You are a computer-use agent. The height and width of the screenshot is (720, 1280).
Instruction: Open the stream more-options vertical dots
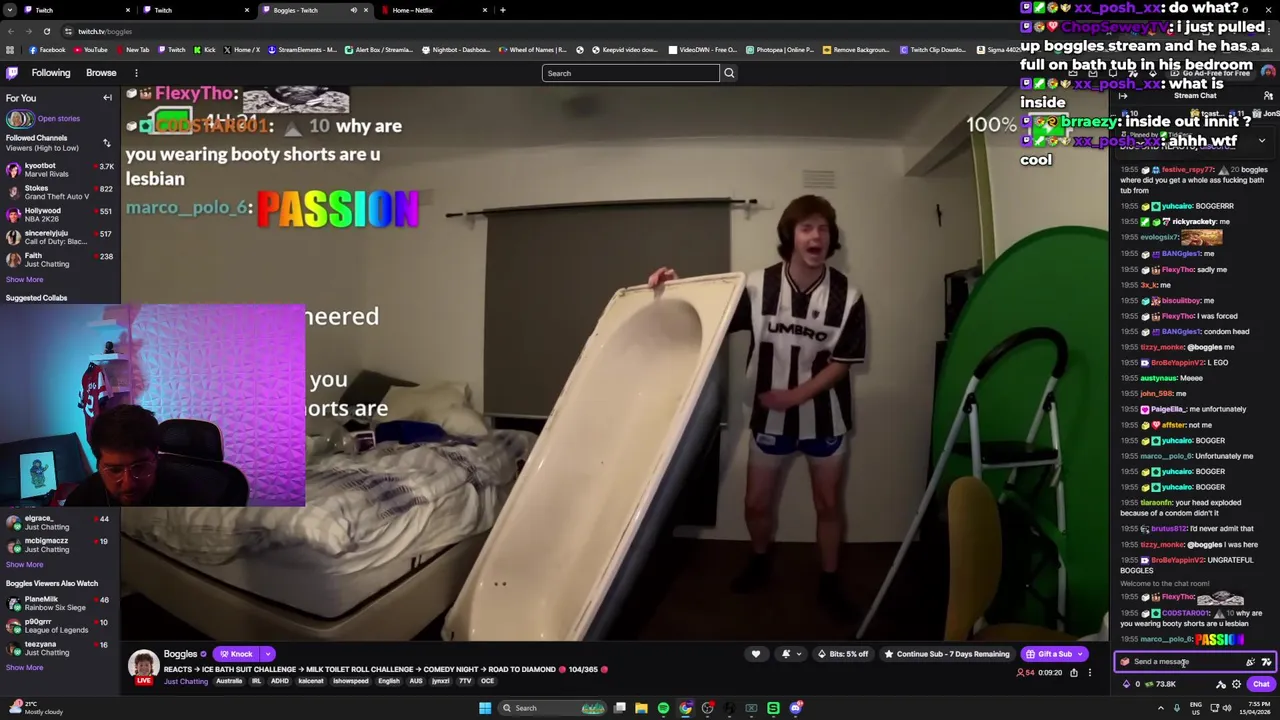point(1092,673)
